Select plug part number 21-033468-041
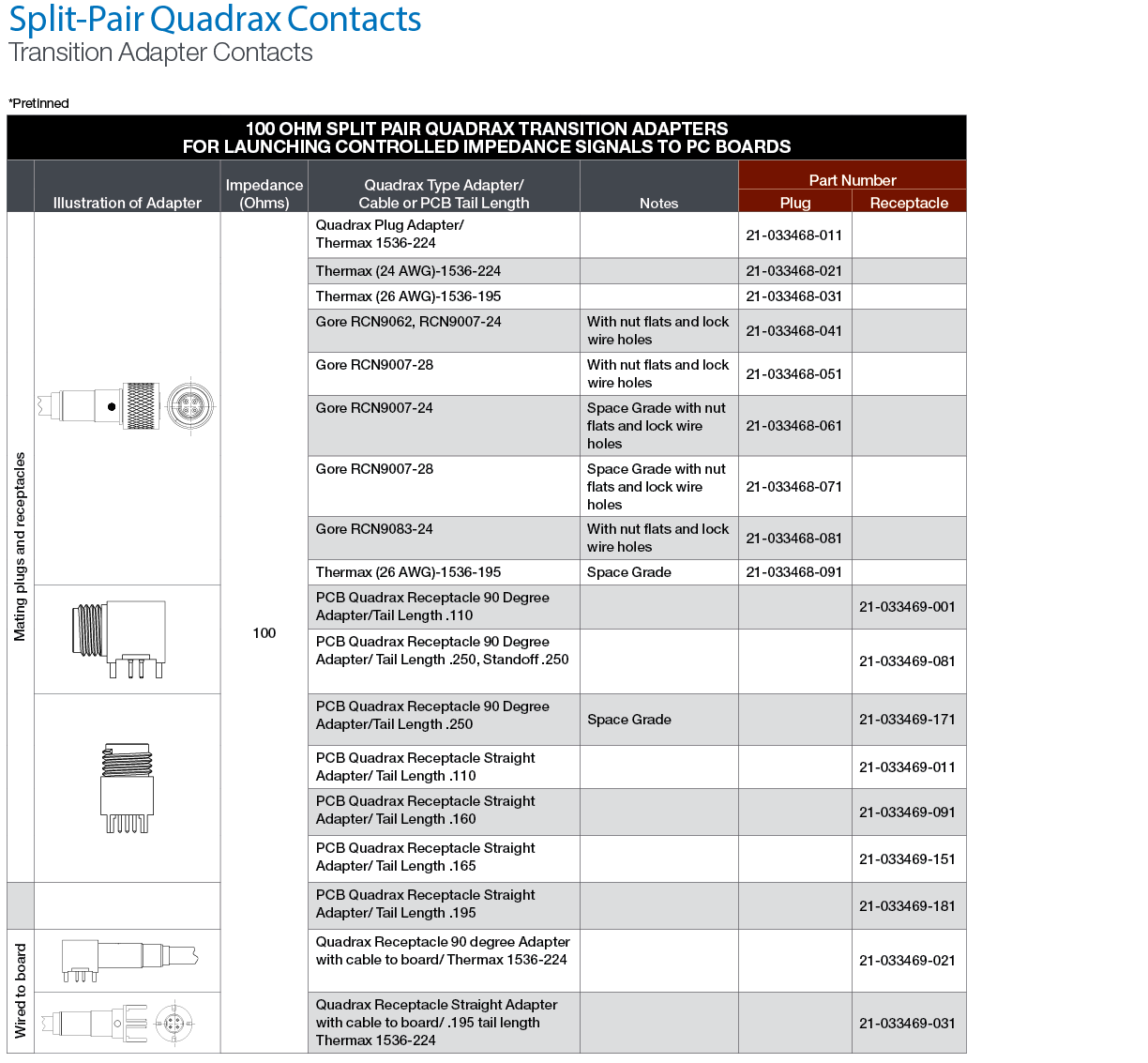Image resolution: width=1148 pixels, height=1063 pixels. pyautogui.click(x=794, y=331)
